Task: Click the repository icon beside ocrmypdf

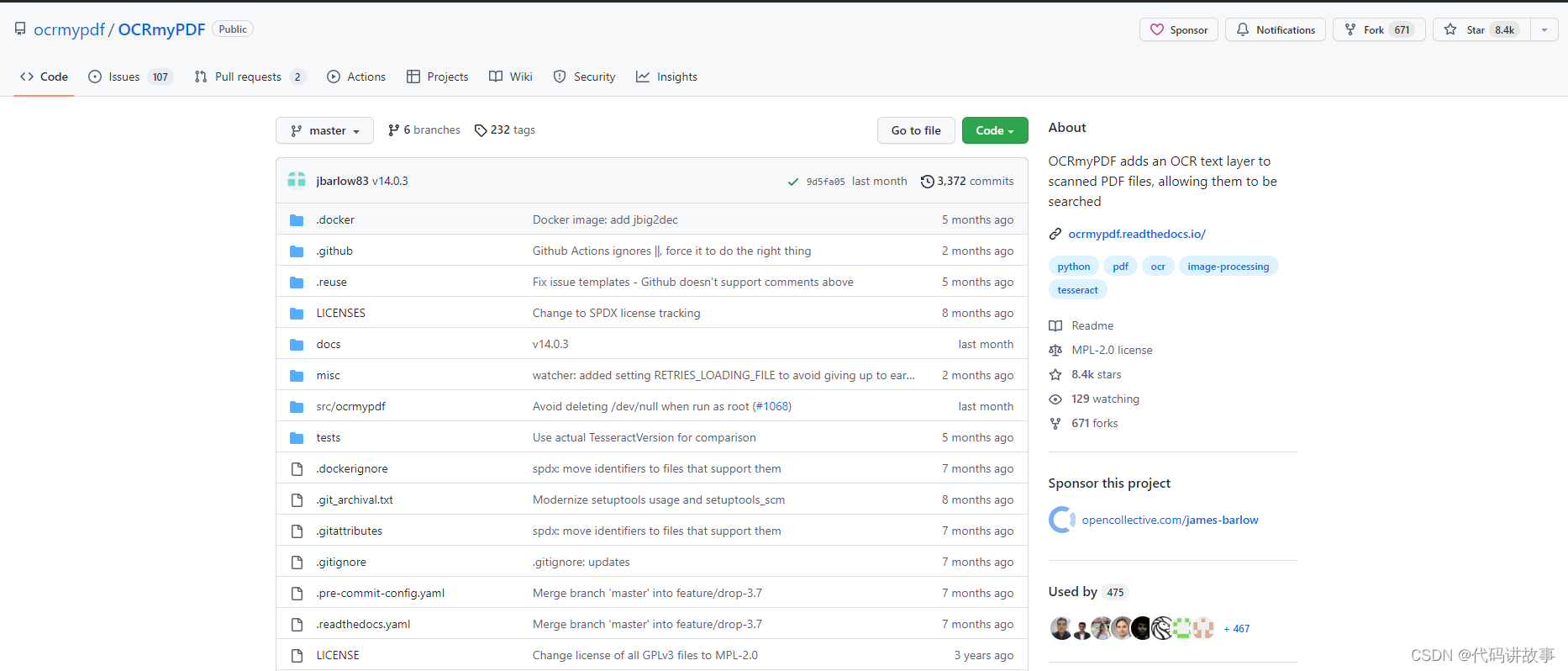Action: coord(20,29)
